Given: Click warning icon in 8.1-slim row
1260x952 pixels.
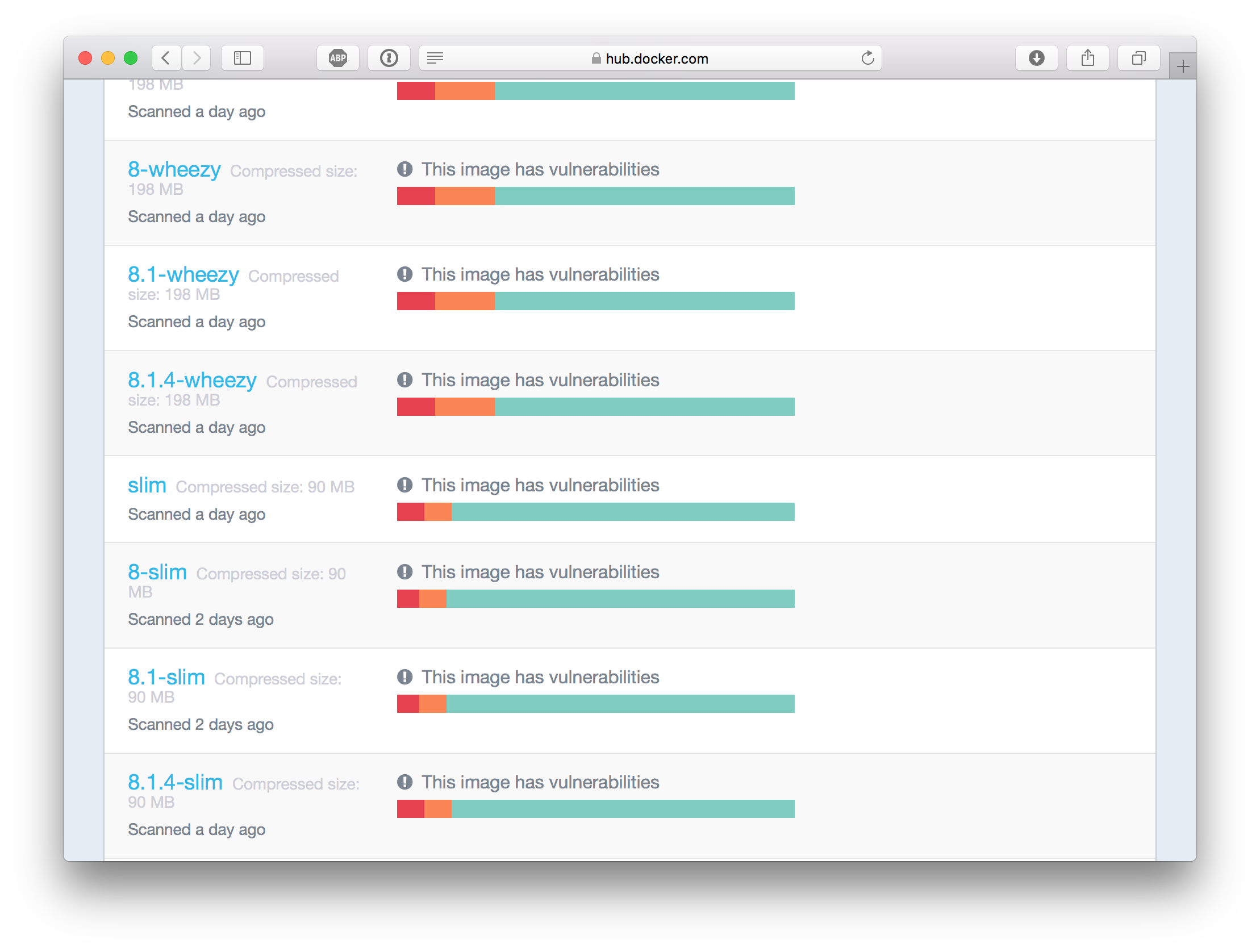Looking at the screenshot, I should [x=404, y=678].
